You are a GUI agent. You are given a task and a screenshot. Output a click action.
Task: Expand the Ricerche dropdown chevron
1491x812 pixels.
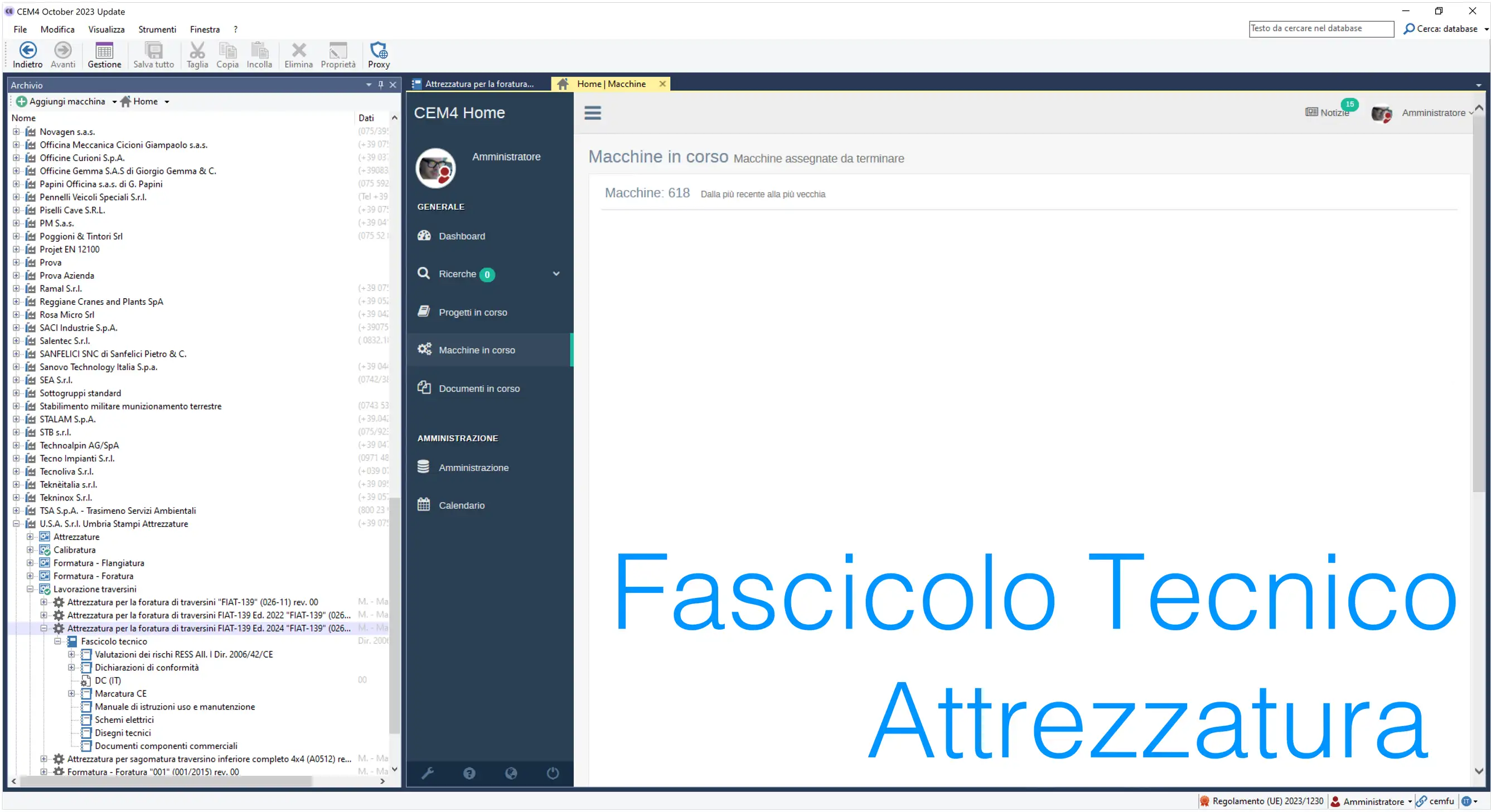click(x=556, y=274)
